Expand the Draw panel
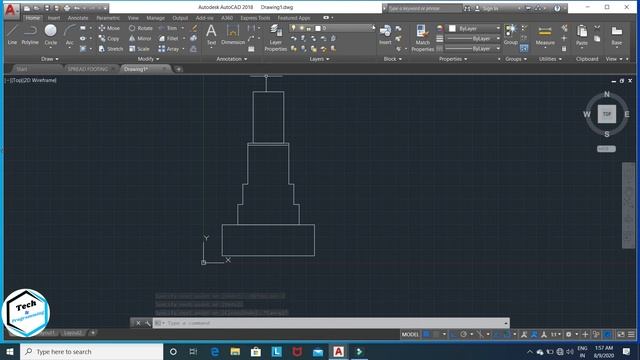Viewport: 640px width, 360px height. [49, 59]
